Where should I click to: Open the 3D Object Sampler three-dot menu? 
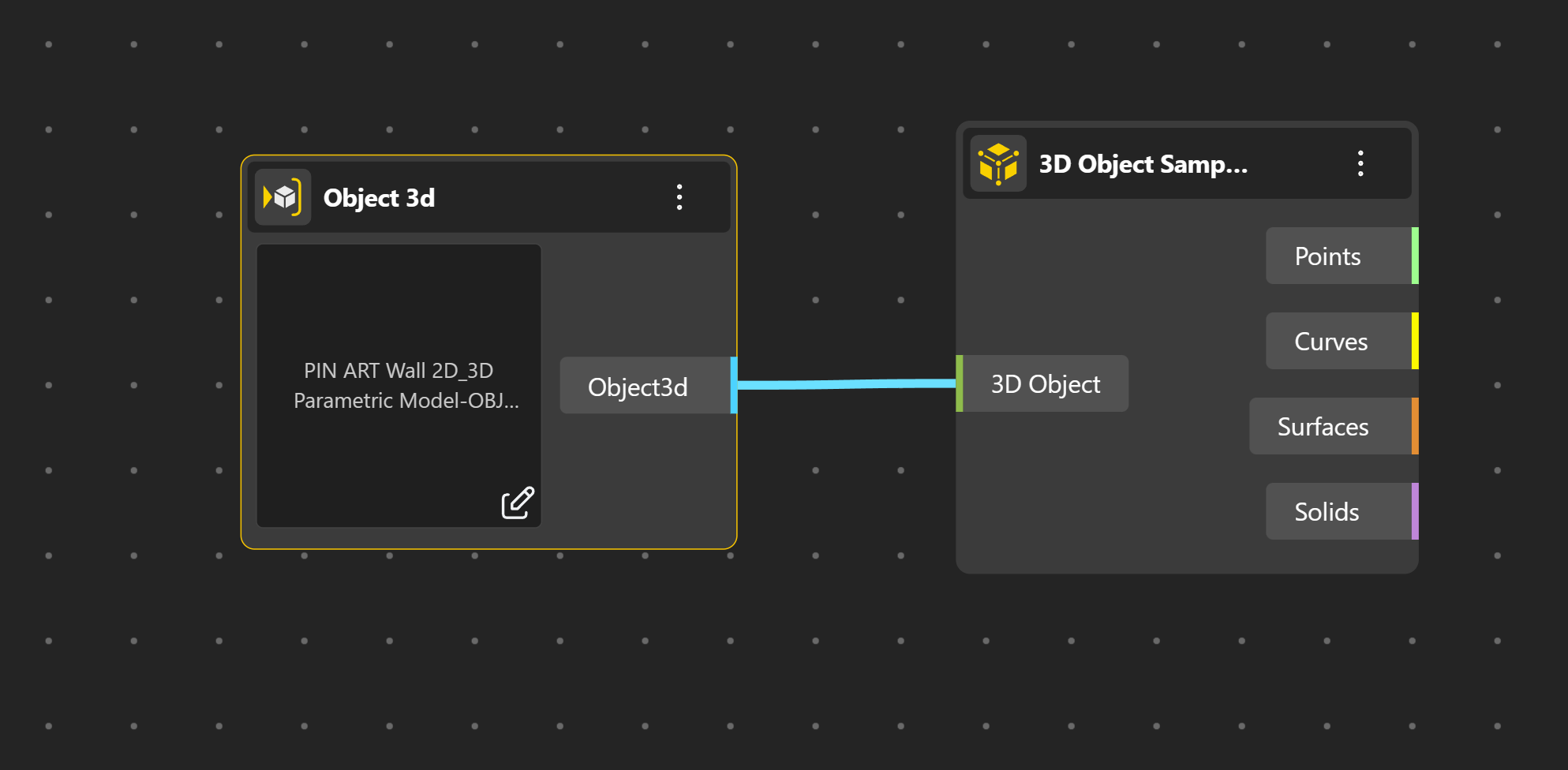(x=1360, y=163)
